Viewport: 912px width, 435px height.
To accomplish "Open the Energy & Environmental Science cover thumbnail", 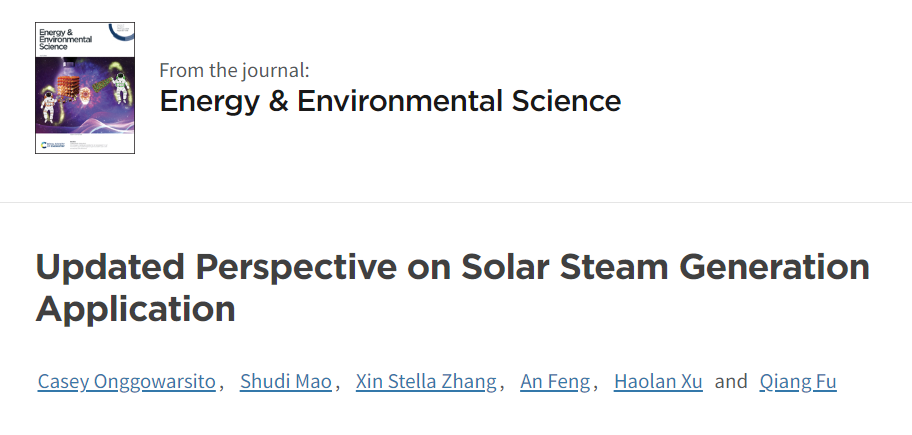I will click(85, 88).
